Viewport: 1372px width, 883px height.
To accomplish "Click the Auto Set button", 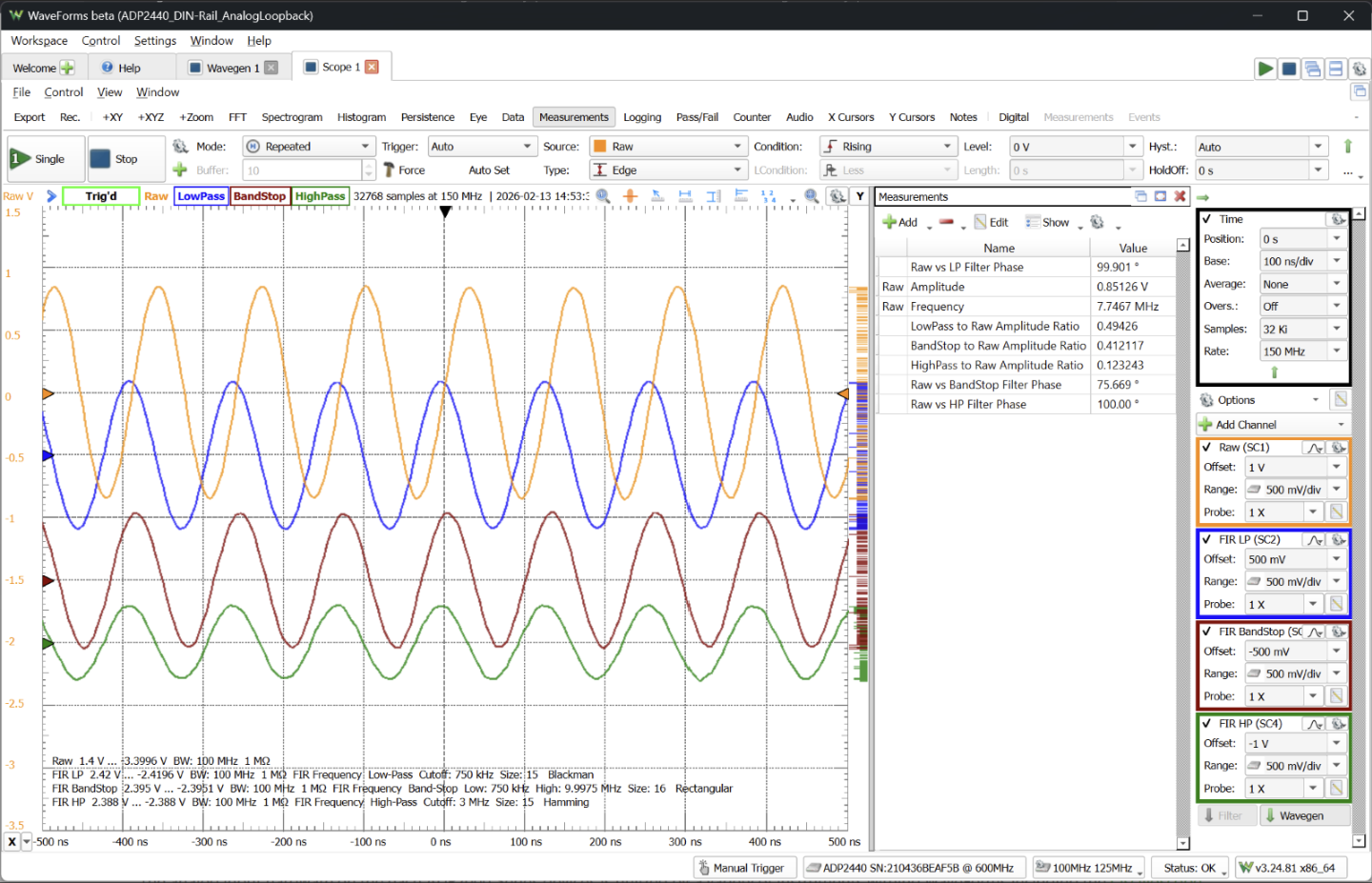I will point(489,170).
